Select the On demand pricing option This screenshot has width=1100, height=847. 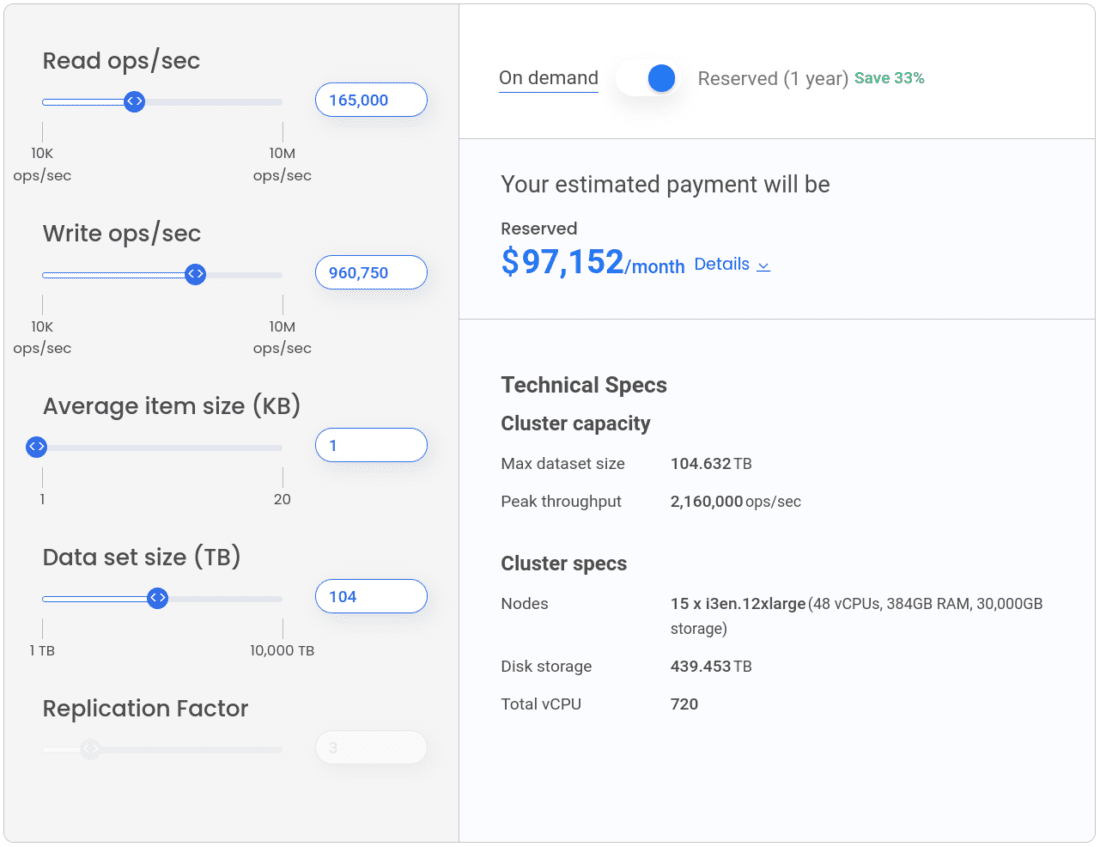548,78
